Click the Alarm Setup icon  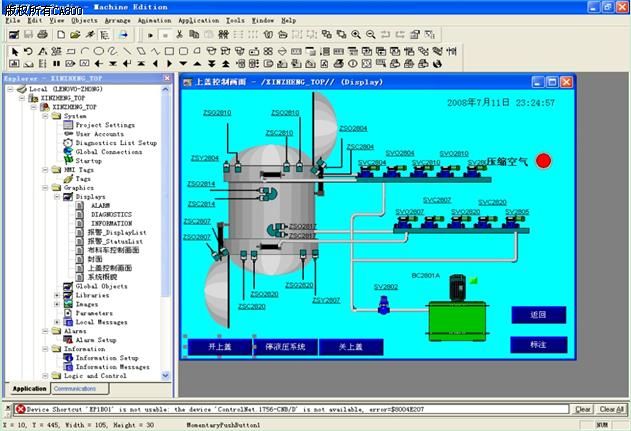68,340
